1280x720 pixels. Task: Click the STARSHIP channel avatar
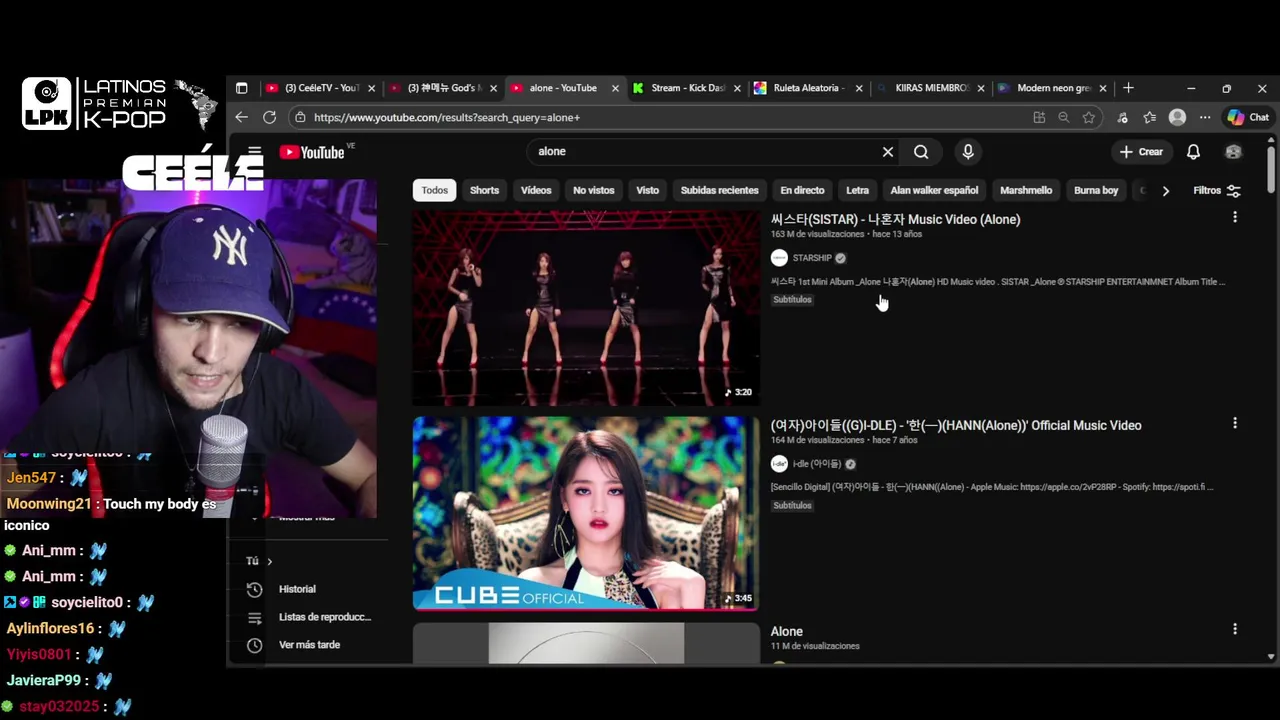779,258
